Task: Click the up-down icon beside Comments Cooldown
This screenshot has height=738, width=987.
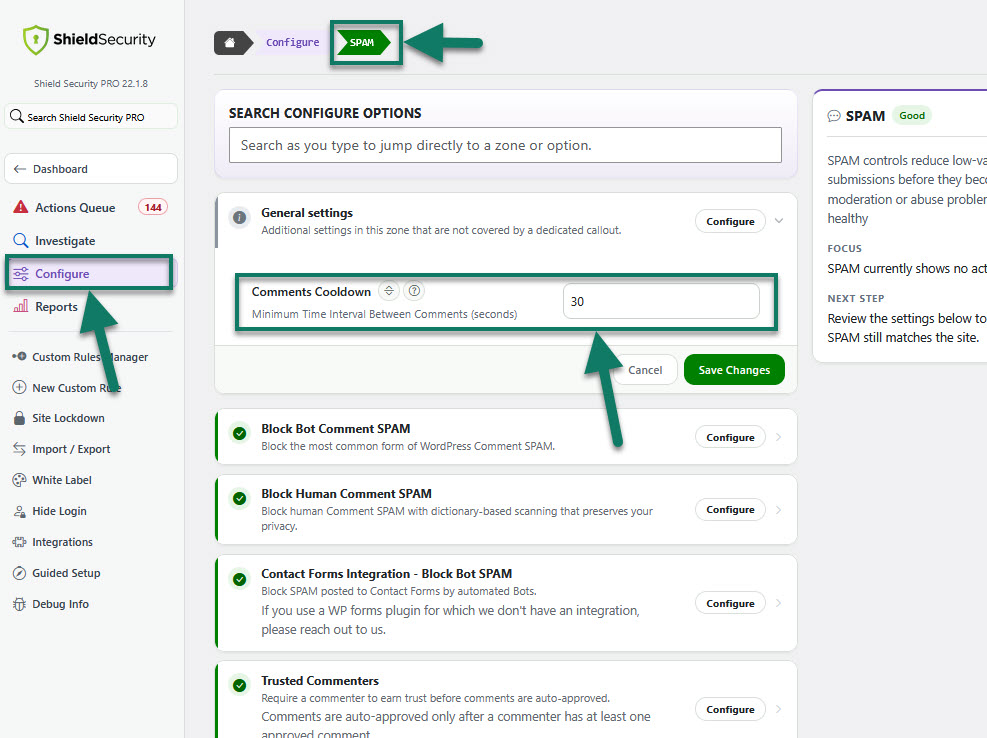Action: point(389,291)
